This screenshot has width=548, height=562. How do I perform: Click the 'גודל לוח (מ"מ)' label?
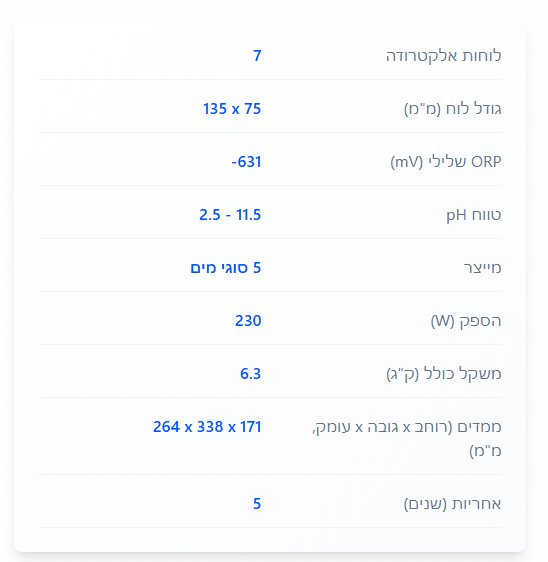(453, 109)
